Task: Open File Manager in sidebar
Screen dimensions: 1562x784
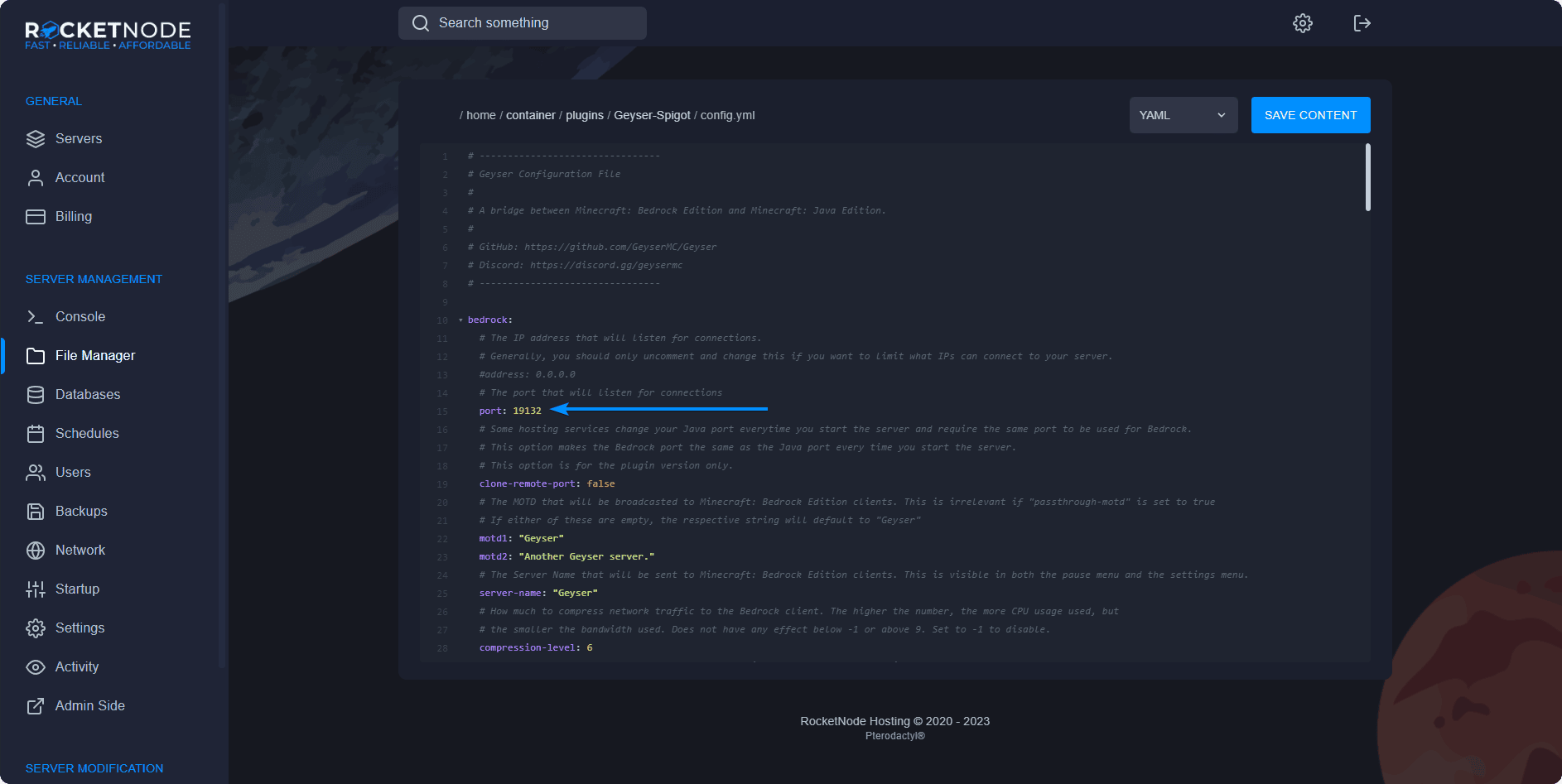Action: (94, 356)
